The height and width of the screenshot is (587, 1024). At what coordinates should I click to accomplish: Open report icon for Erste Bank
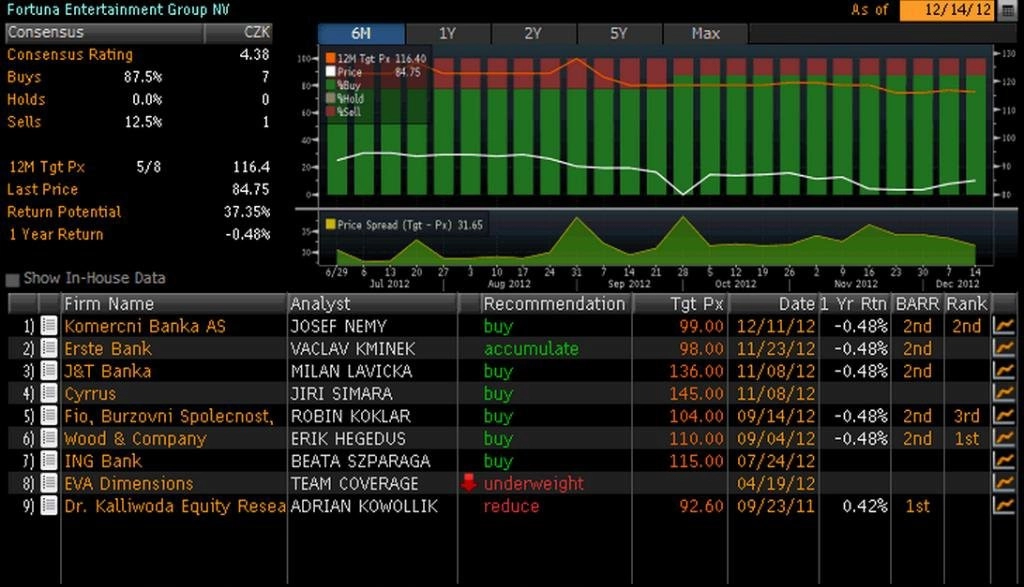coord(49,348)
